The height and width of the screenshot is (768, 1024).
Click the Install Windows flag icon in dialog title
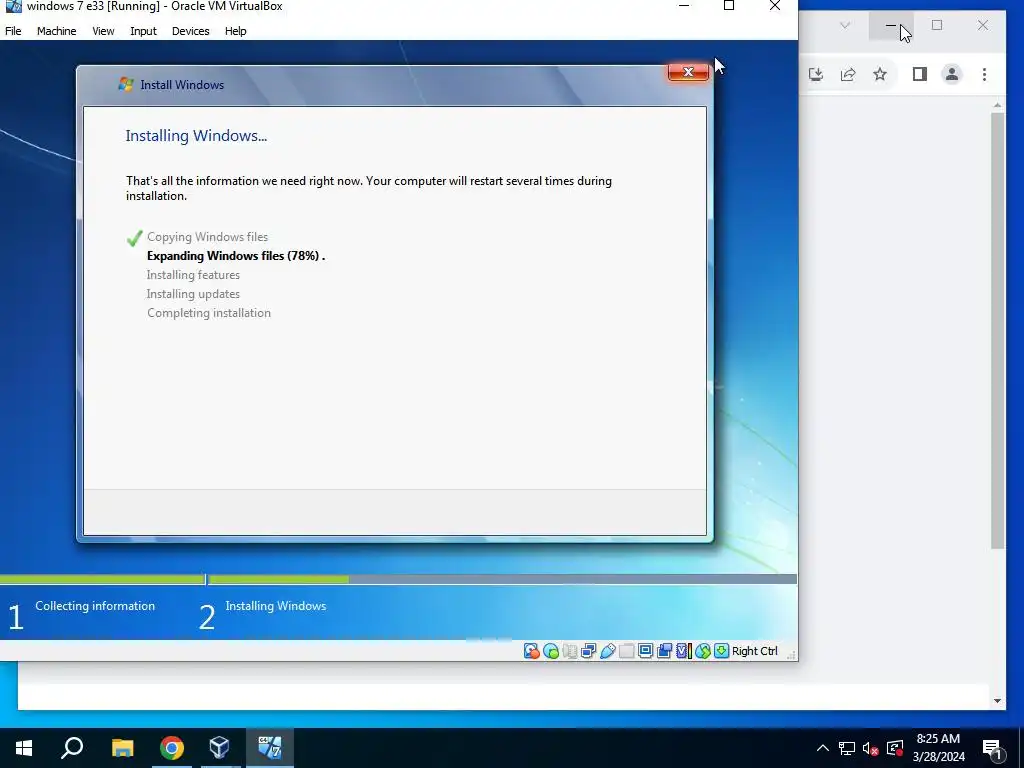tap(125, 84)
